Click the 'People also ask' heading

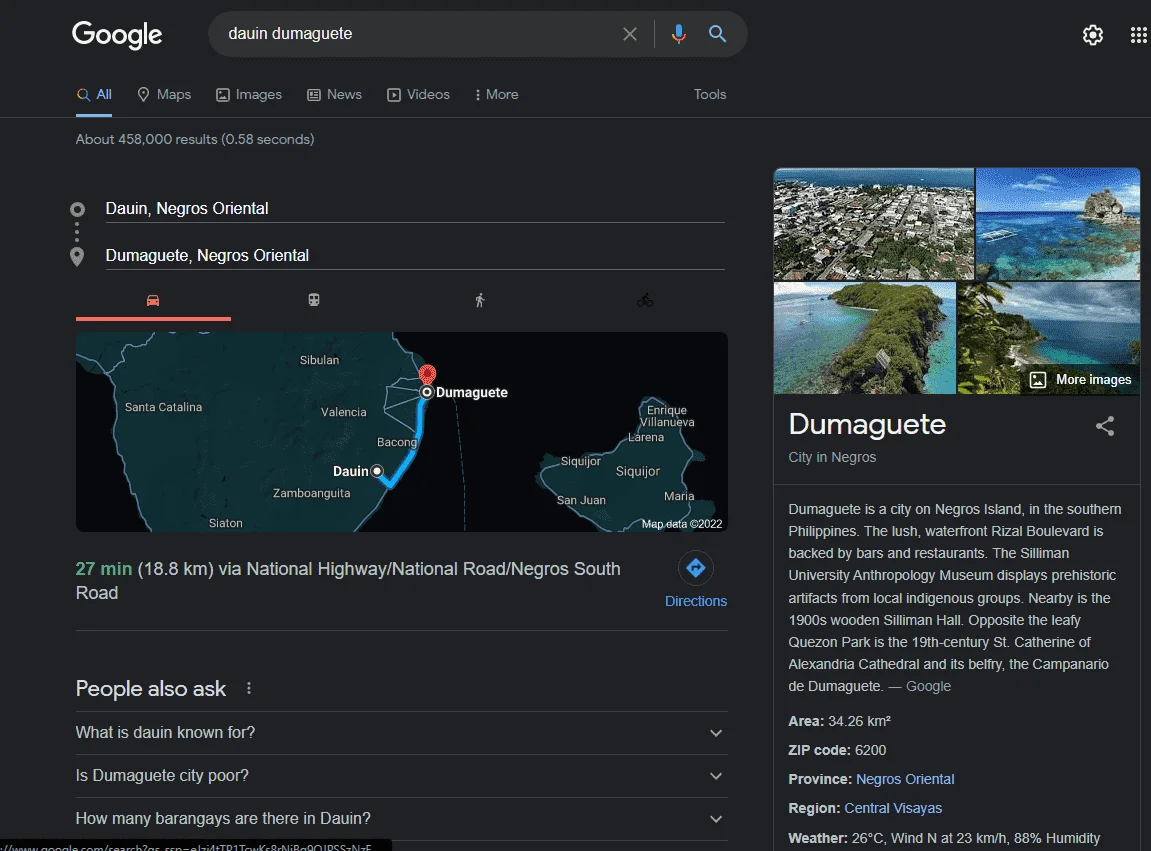[x=150, y=689]
